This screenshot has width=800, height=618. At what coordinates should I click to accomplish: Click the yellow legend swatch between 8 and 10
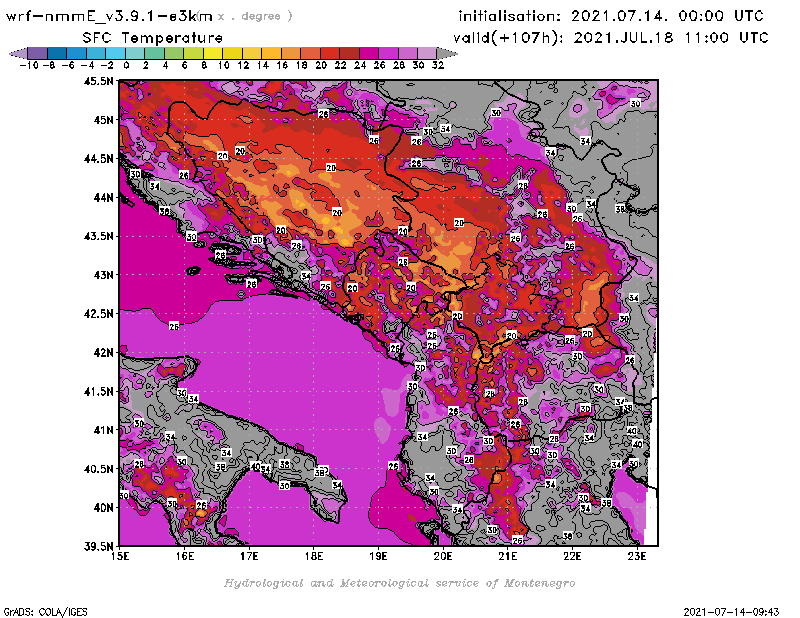click(x=213, y=53)
